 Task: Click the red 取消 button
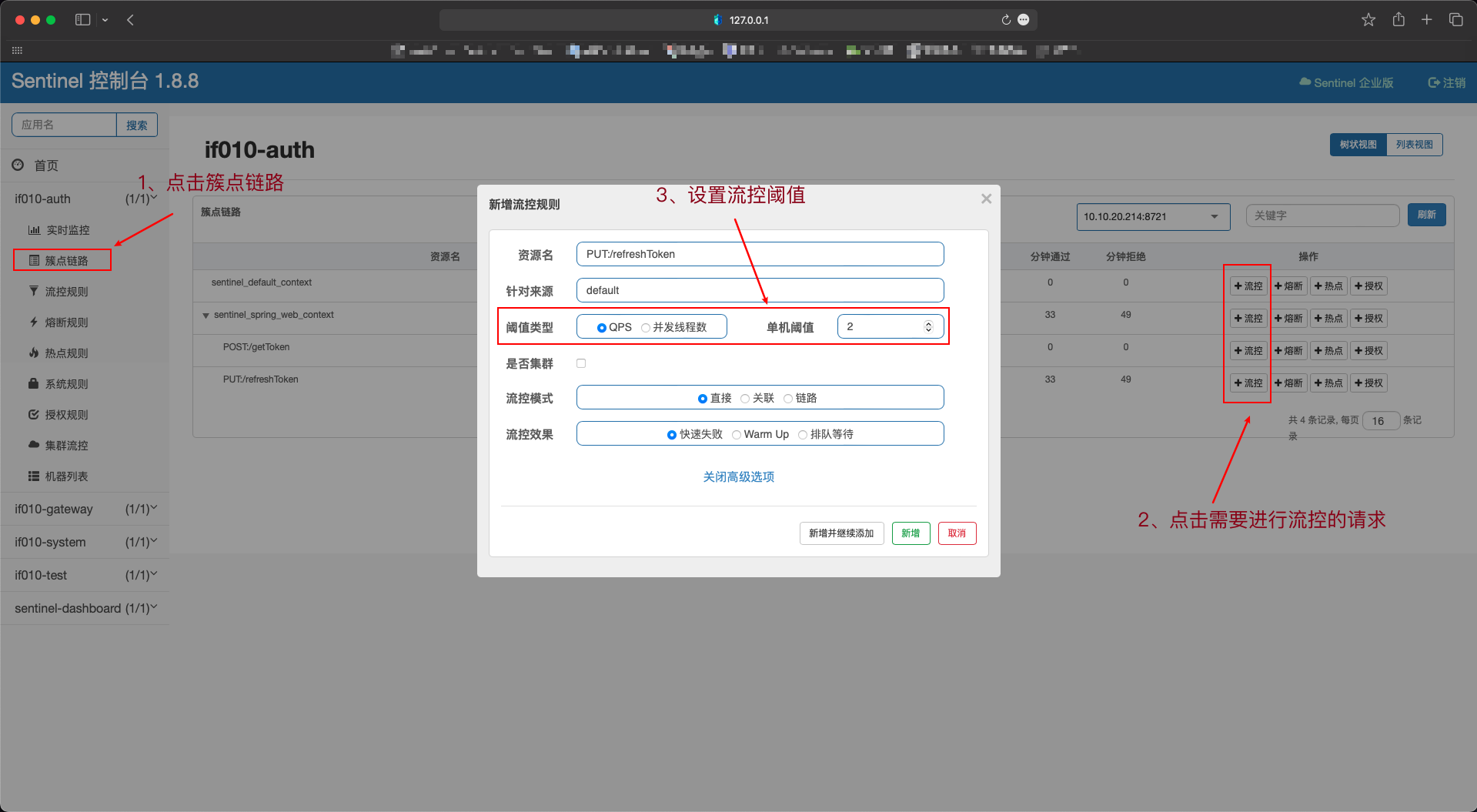957,533
